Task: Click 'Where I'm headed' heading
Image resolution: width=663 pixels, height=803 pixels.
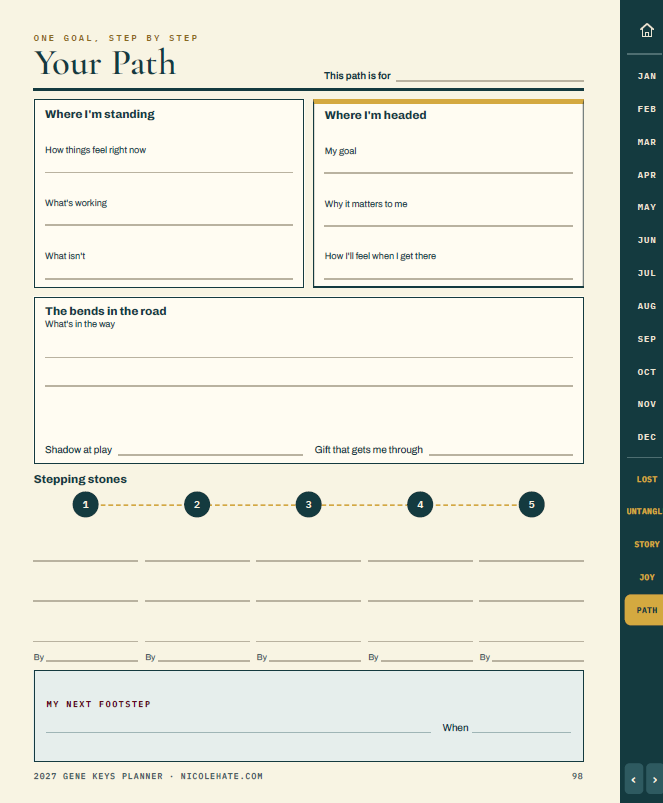Action: point(375,115)
